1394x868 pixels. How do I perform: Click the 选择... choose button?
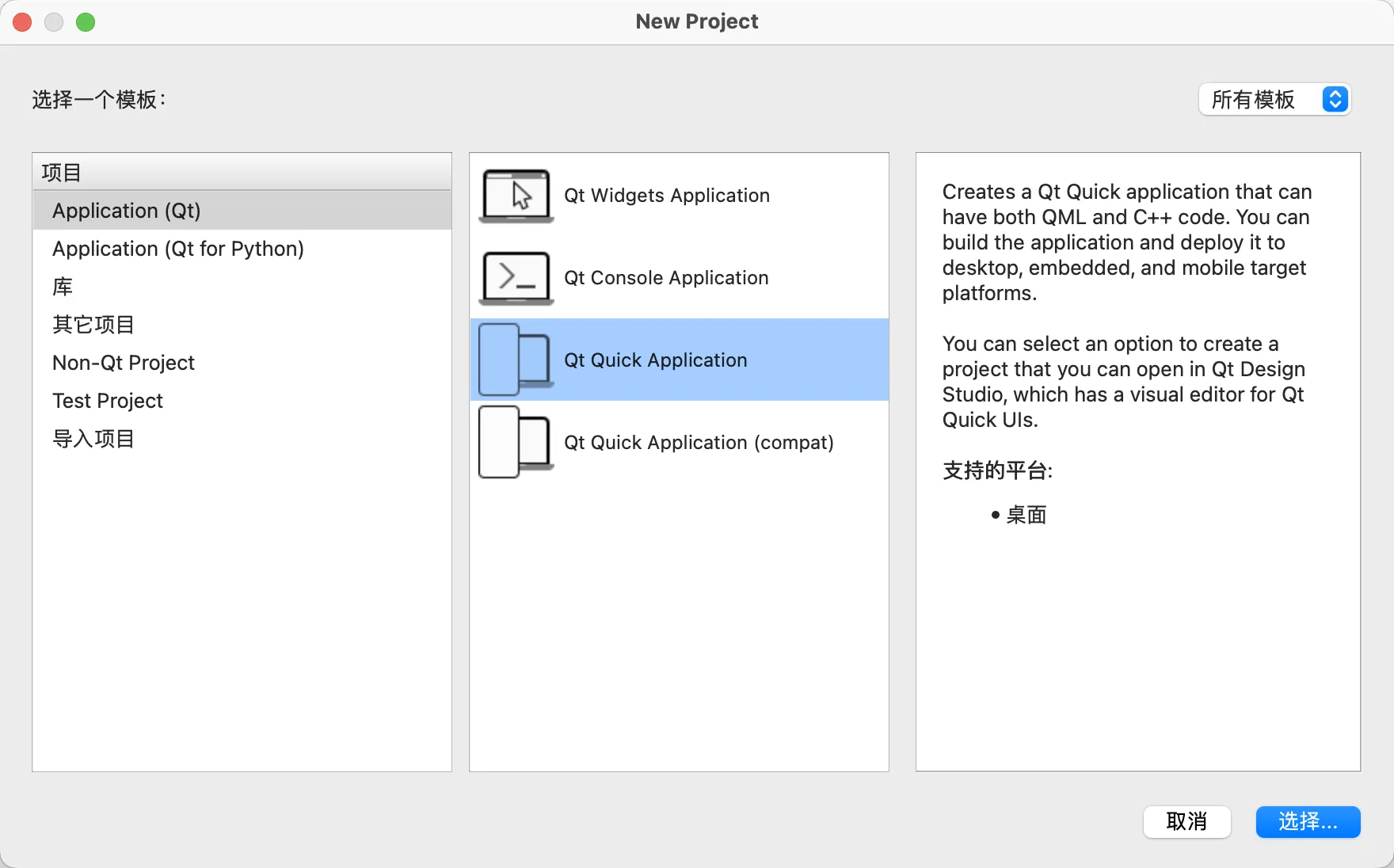pos(1308,822)
